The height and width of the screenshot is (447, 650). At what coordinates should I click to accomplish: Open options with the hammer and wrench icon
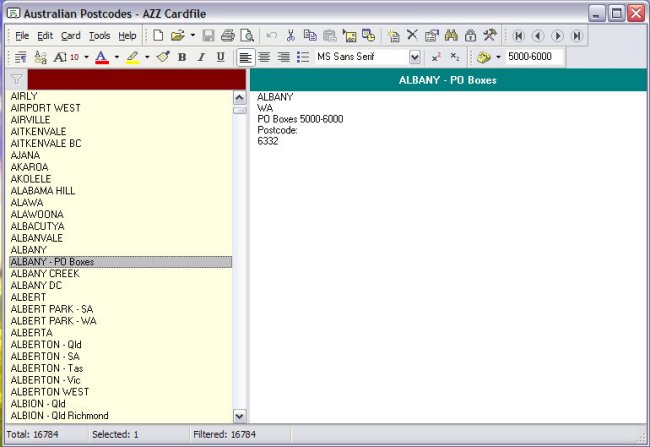(x=490, y=36)
